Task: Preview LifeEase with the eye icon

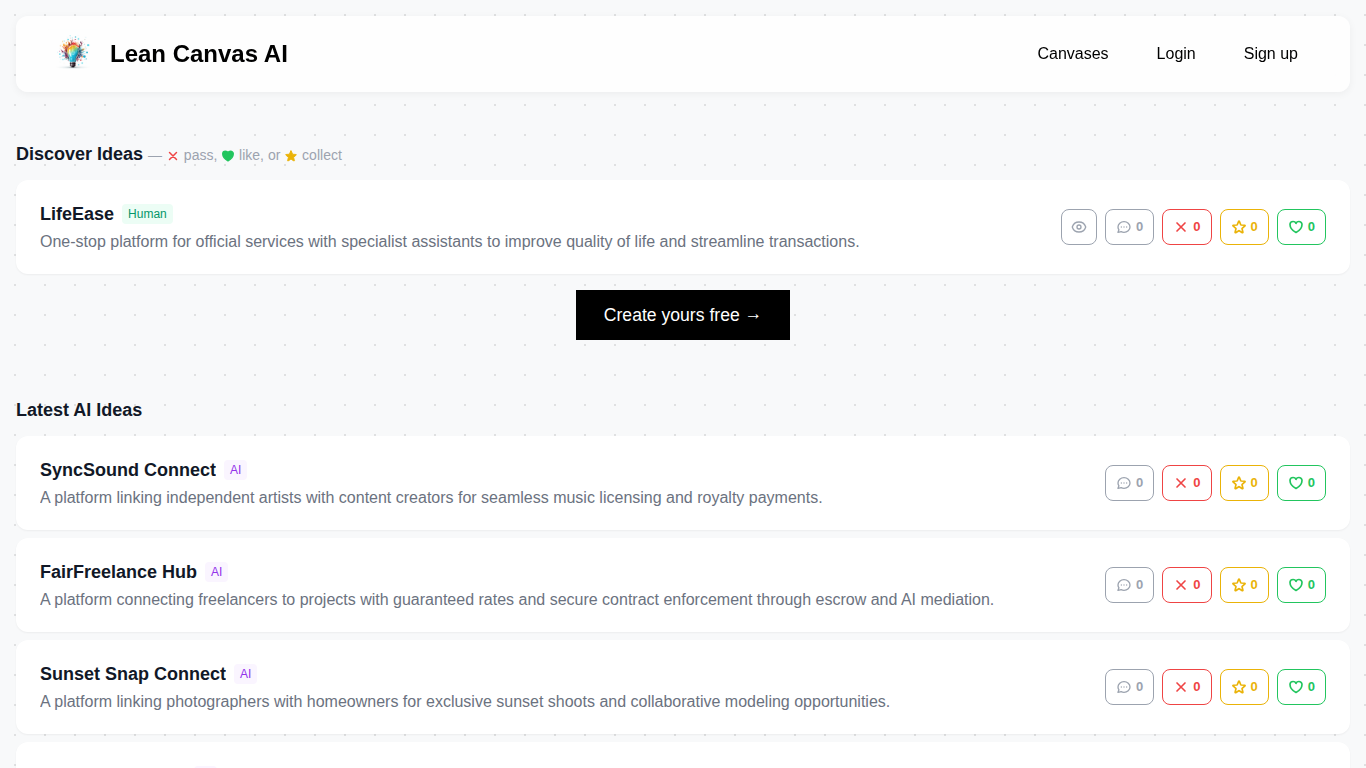Action: coord(1079,227)
